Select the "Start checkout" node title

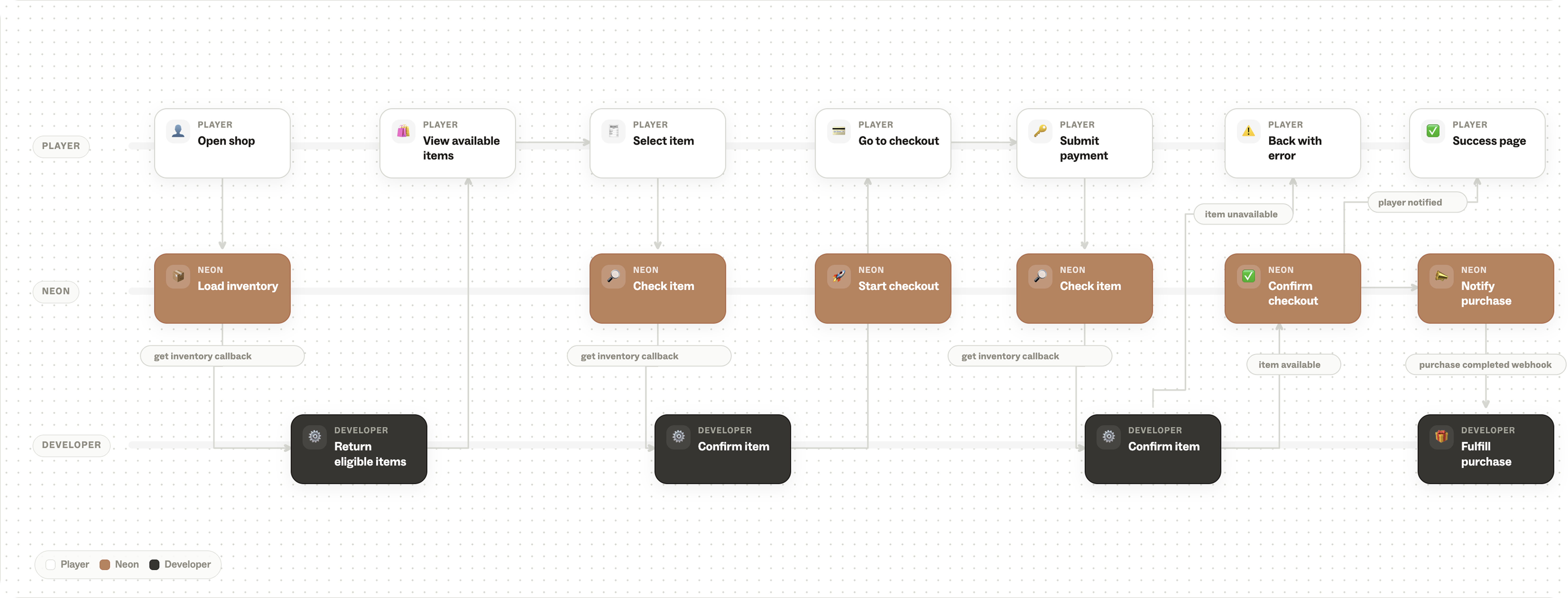click(899, 286)
